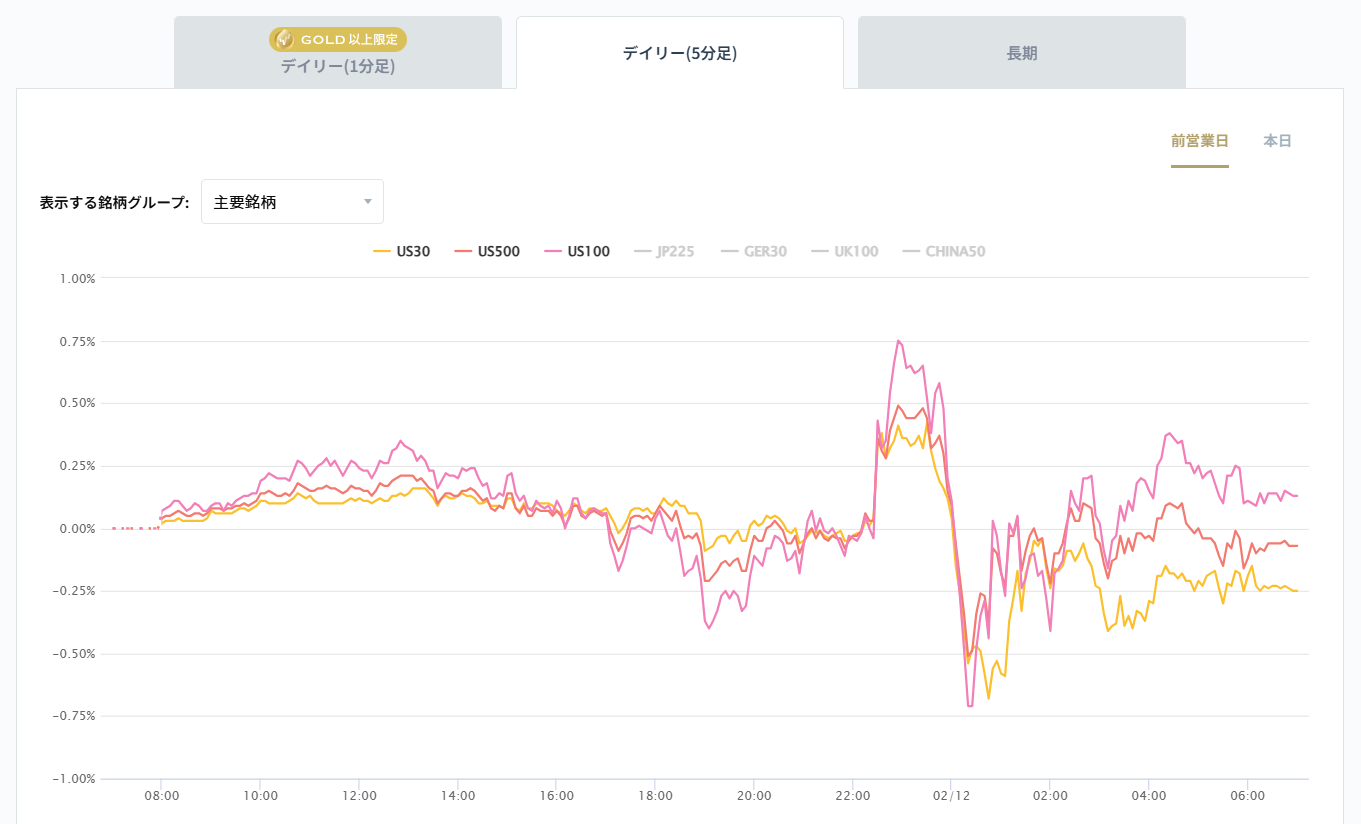The width and height of the screenshot is (1361, 824).
Task: Click the red US500 legend line marker
Action: (463, 251)
